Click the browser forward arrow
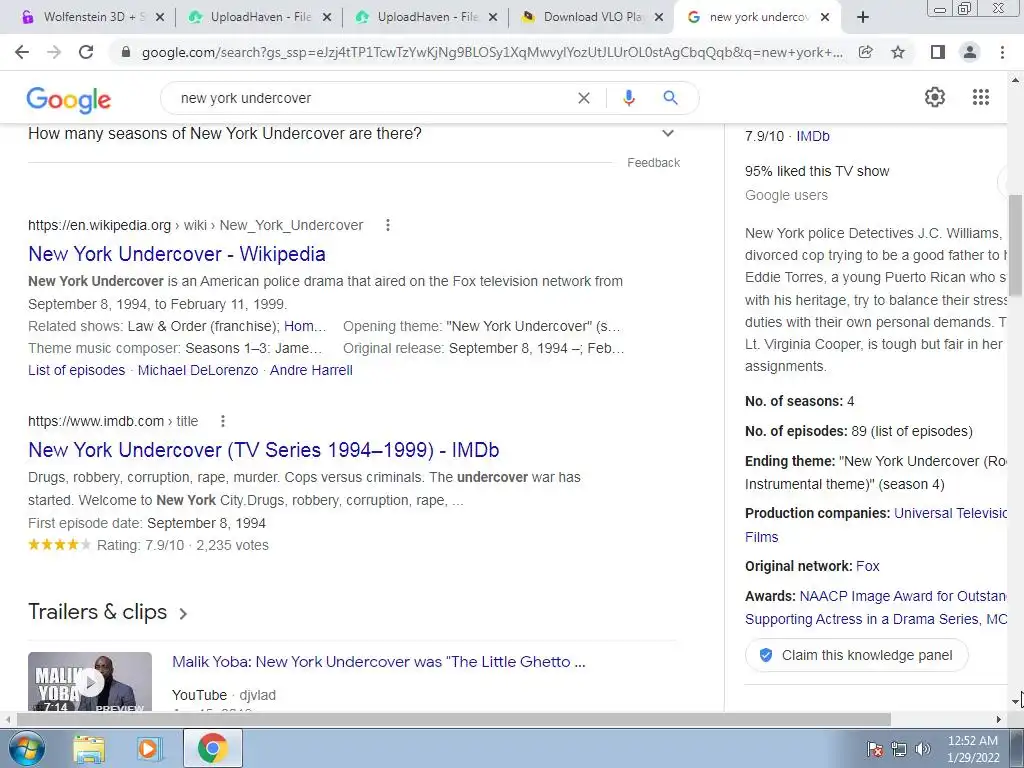 tap(54, 52)
